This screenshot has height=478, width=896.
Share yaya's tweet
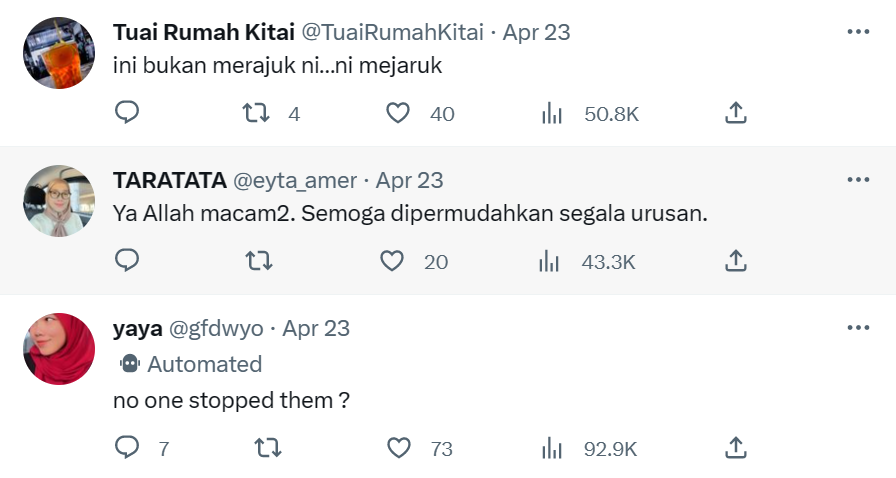pos(735,447)
